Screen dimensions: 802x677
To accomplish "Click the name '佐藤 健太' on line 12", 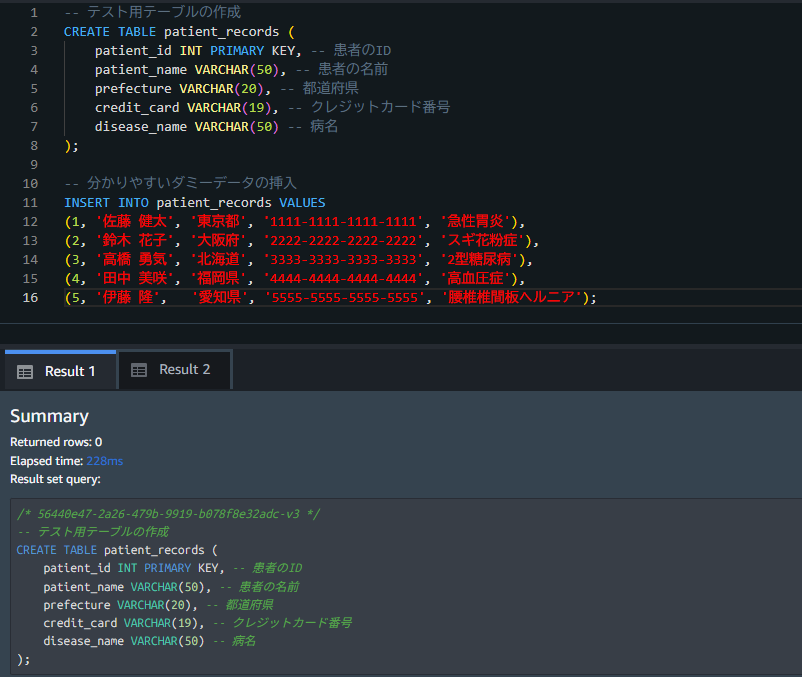I will pyautogui.click(x=135, y=221).
